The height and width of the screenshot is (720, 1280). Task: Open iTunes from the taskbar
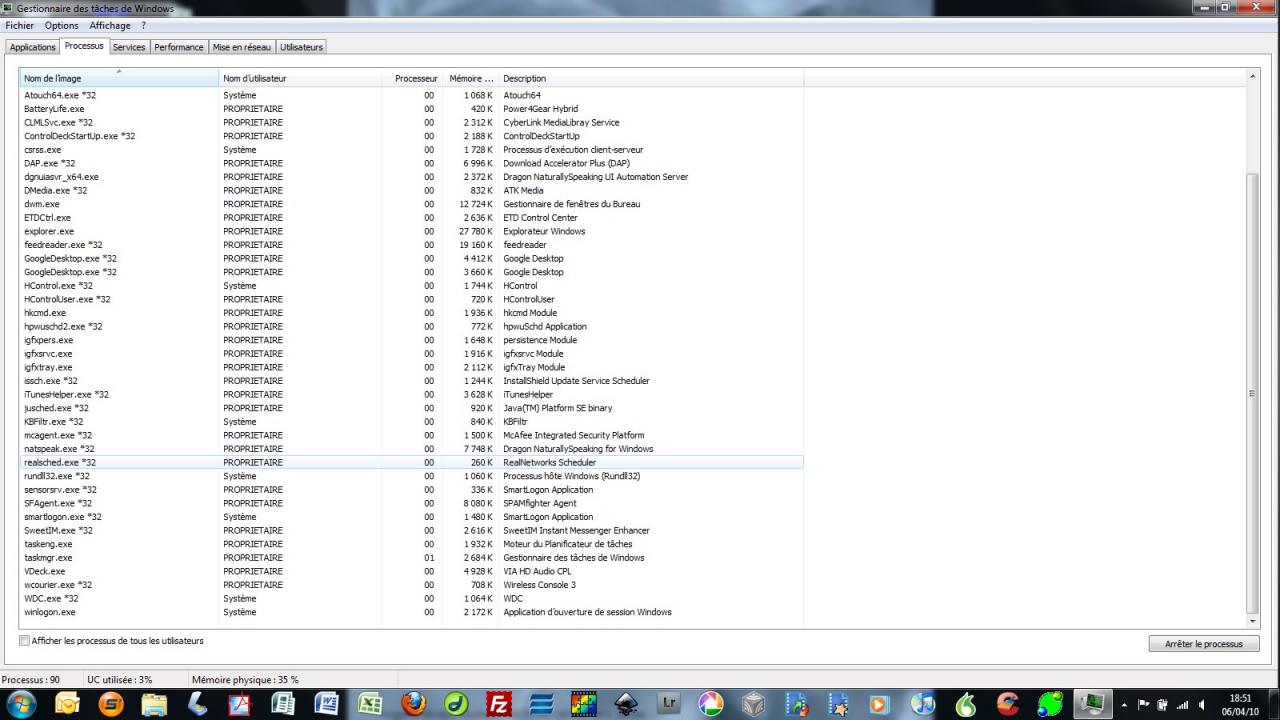coord(922,704)
